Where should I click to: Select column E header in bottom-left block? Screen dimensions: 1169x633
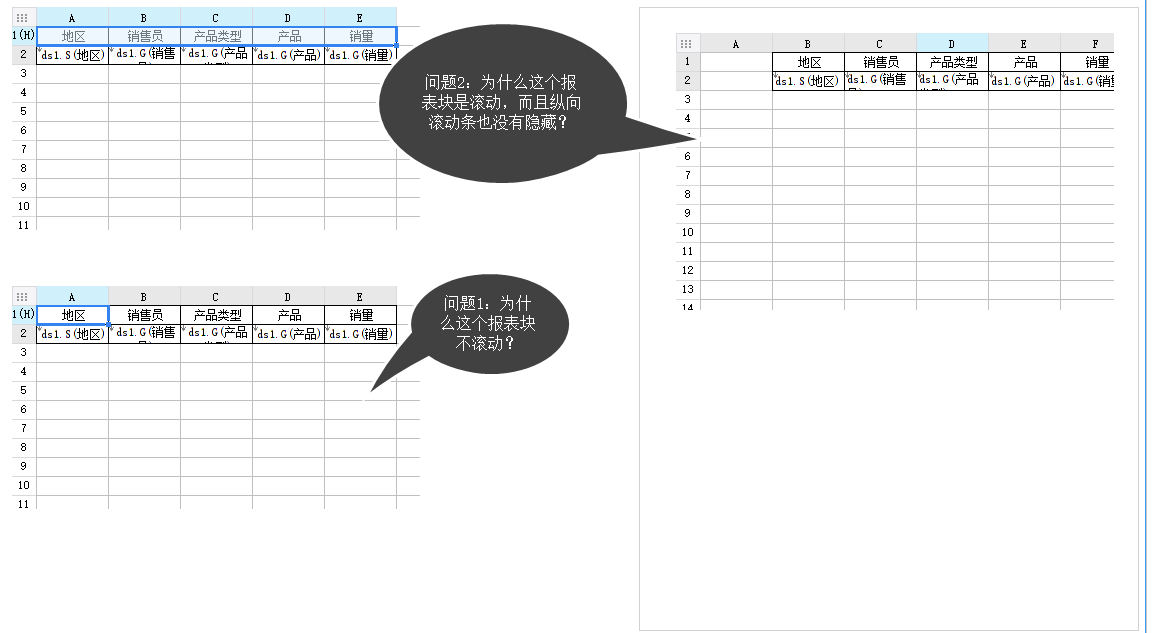360,297
